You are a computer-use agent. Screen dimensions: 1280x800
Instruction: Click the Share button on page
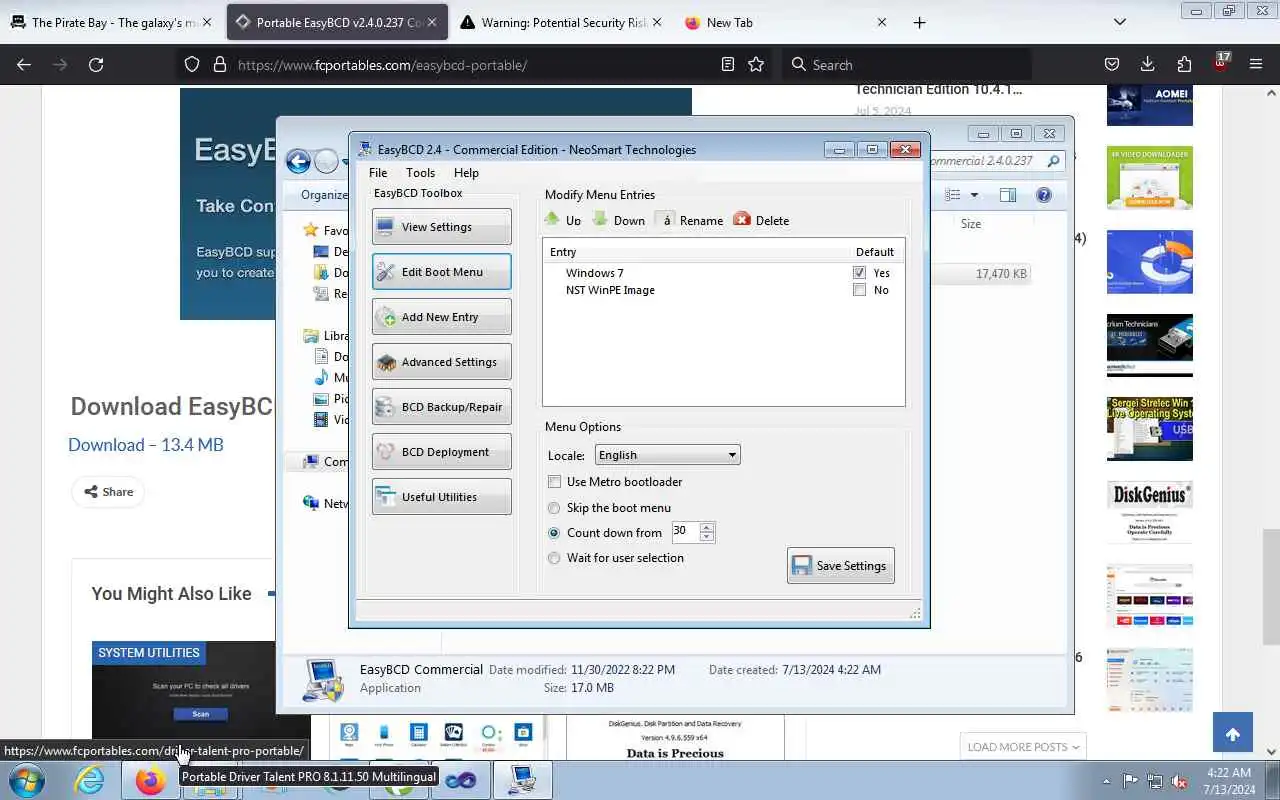pyautogui.click(x=108, y=491)
